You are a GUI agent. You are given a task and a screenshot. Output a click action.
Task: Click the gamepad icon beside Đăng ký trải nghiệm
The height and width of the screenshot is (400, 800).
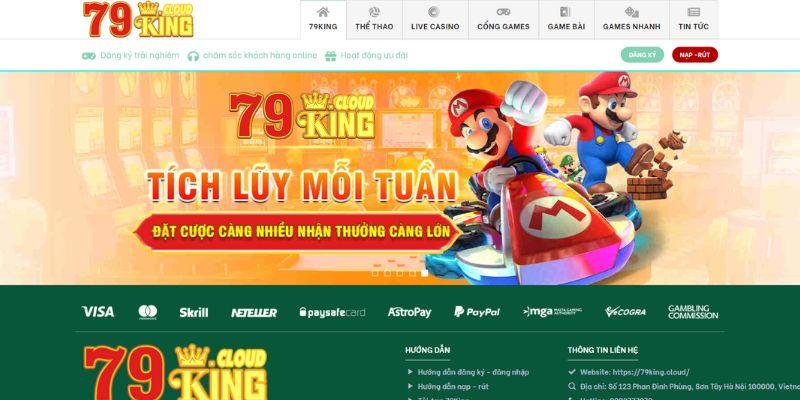pyautogui.click(x=89, y=56)
